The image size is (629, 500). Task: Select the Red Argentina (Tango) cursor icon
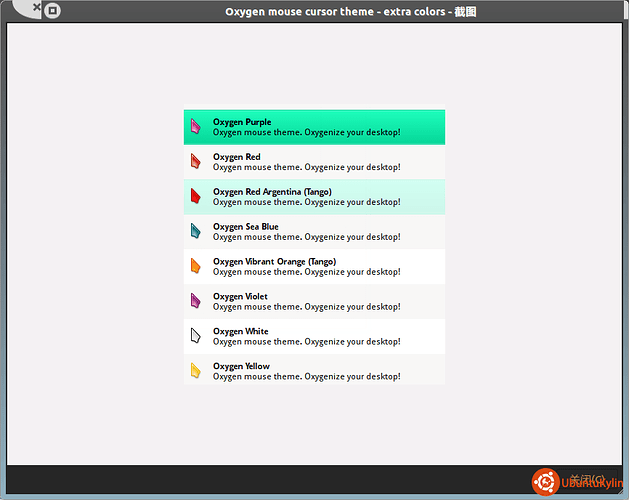(196, 196)
